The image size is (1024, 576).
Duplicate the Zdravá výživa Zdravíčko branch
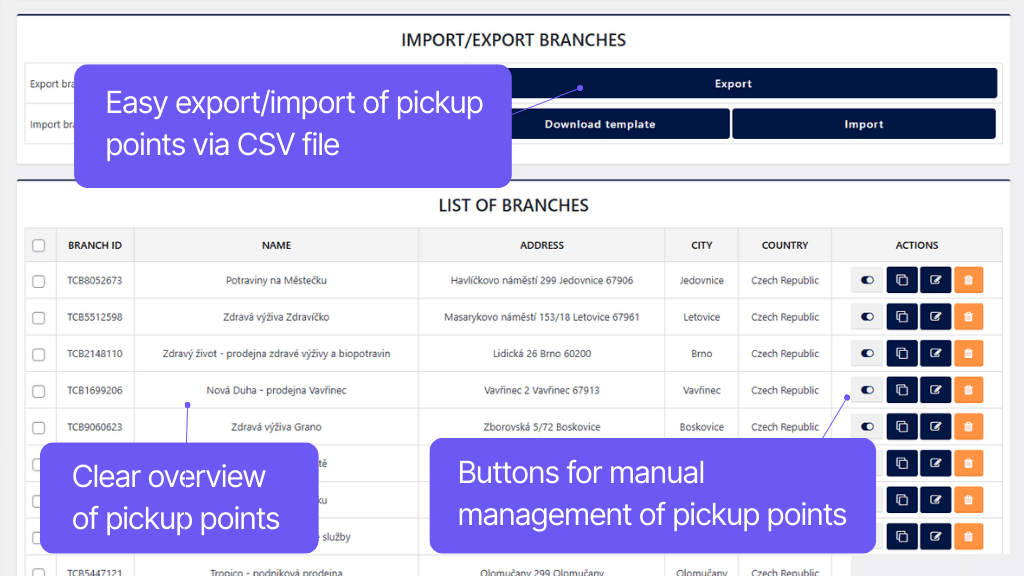pos(902,317)
